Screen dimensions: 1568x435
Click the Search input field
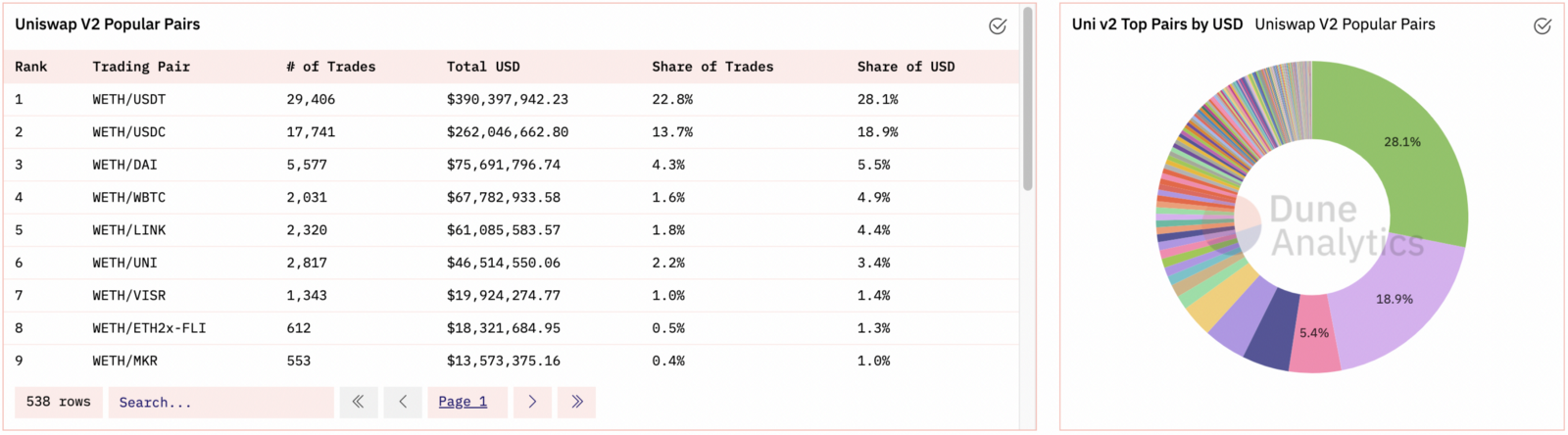click(221, 402)
